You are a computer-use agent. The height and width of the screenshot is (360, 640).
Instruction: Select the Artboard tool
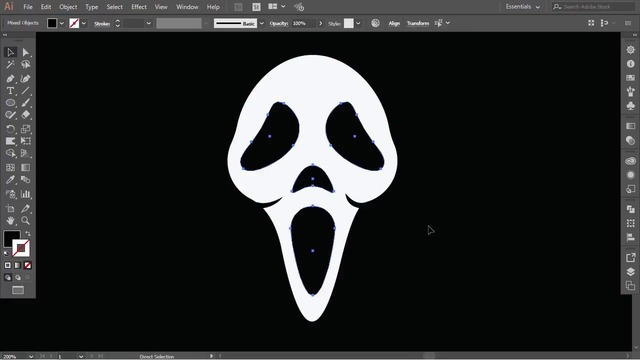[11, 209]
